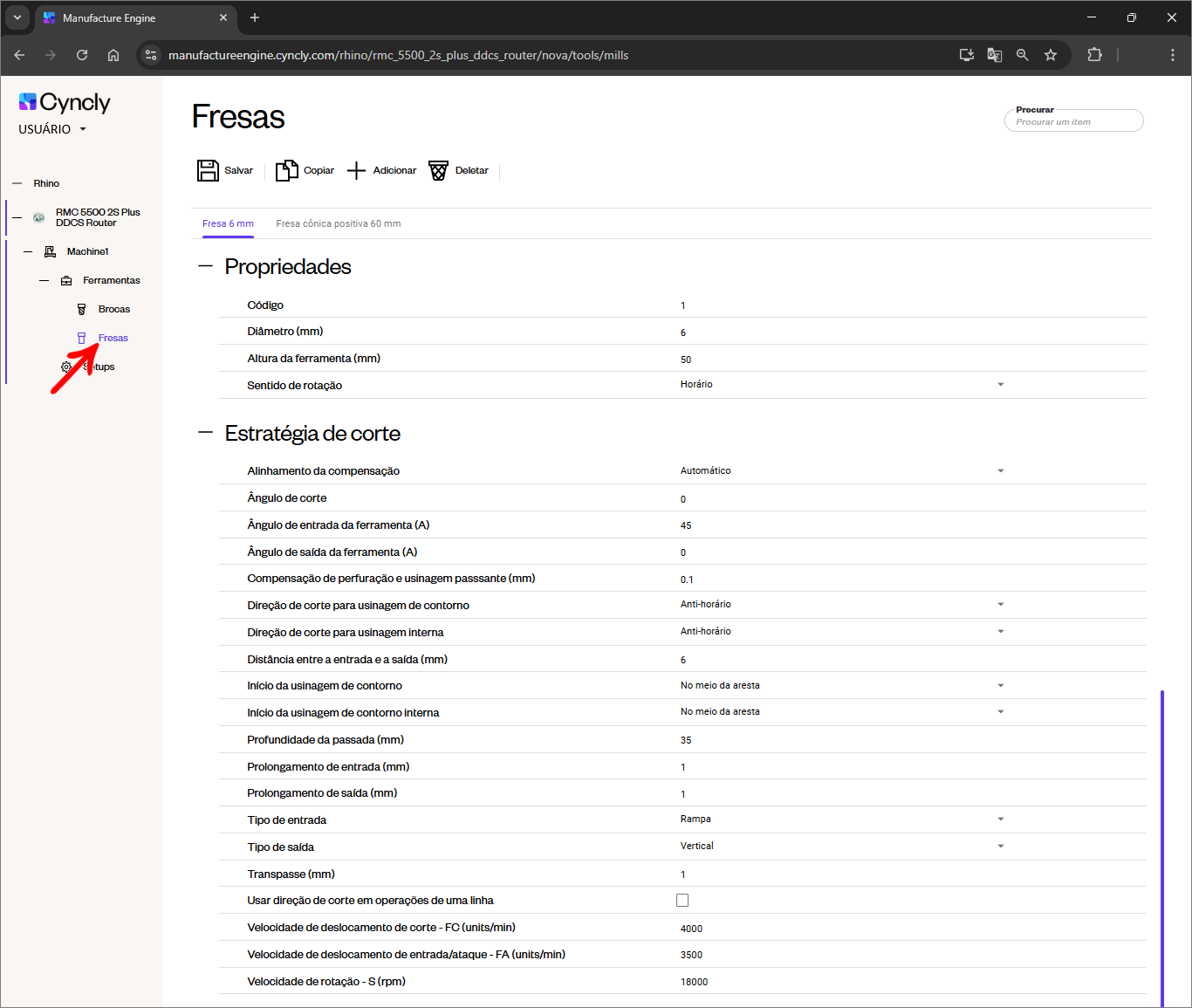Image resolution: width=1192 pixels, height=1008 pixels.
Task: Click the Deletar trash basket icon
Action: (438, 170)
